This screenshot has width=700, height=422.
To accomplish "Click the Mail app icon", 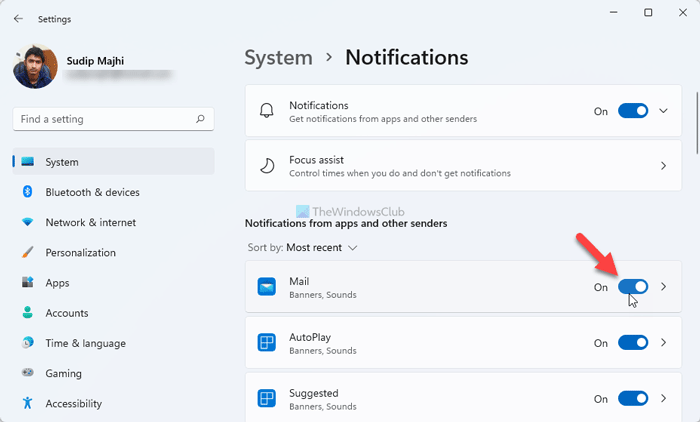I will pyautogui.click(x=267, y=287).
